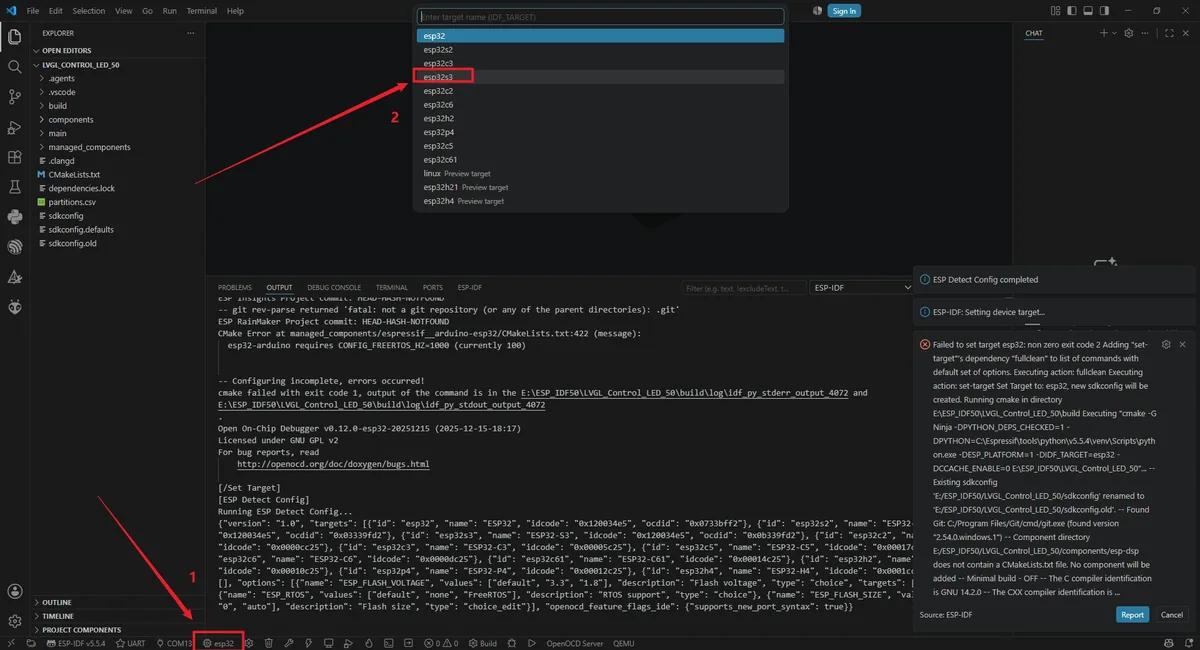Open the ESP-IDF output channel dropdown

pos(861,287)
